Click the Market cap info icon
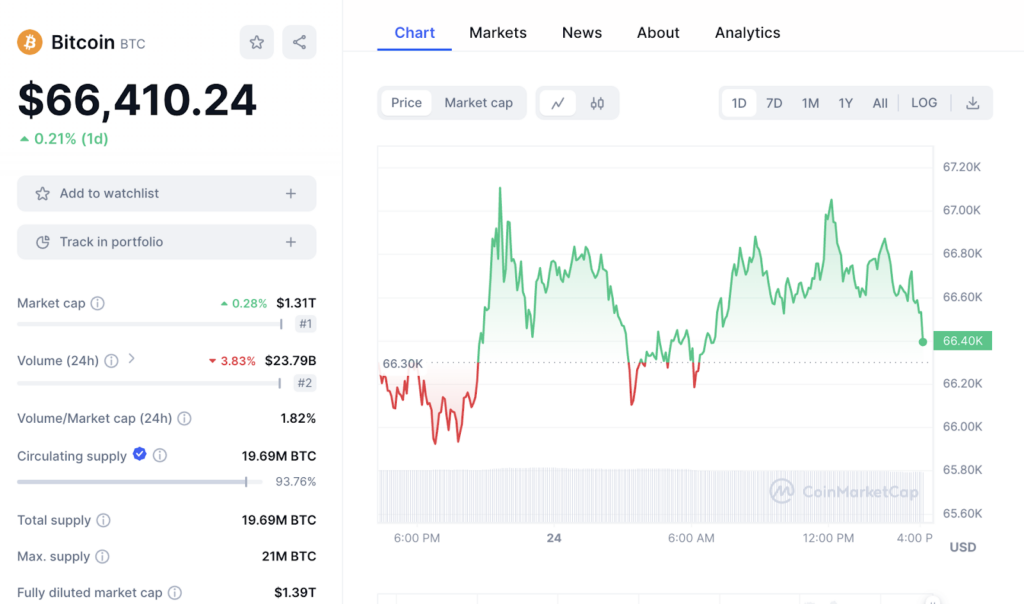1024x604 pixels. tap(98, 303)
